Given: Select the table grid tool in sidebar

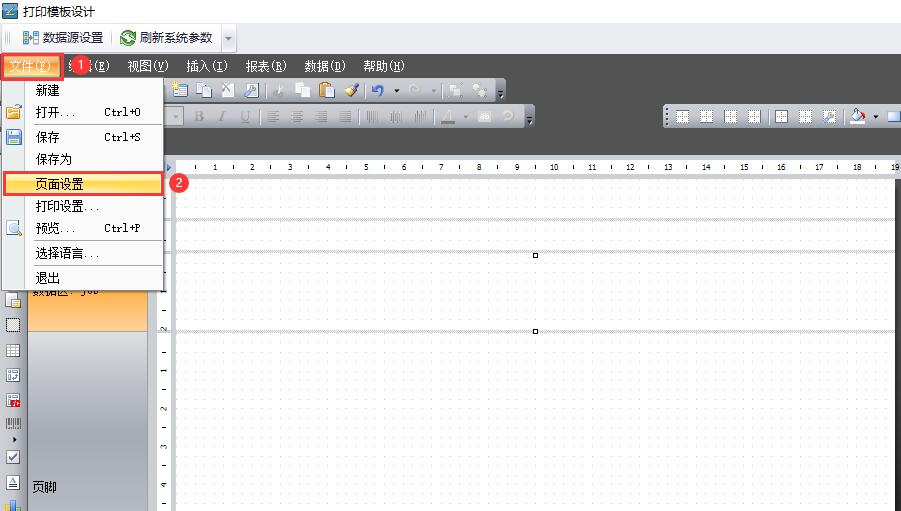Looking at the screenshot, I should [13, 351].
